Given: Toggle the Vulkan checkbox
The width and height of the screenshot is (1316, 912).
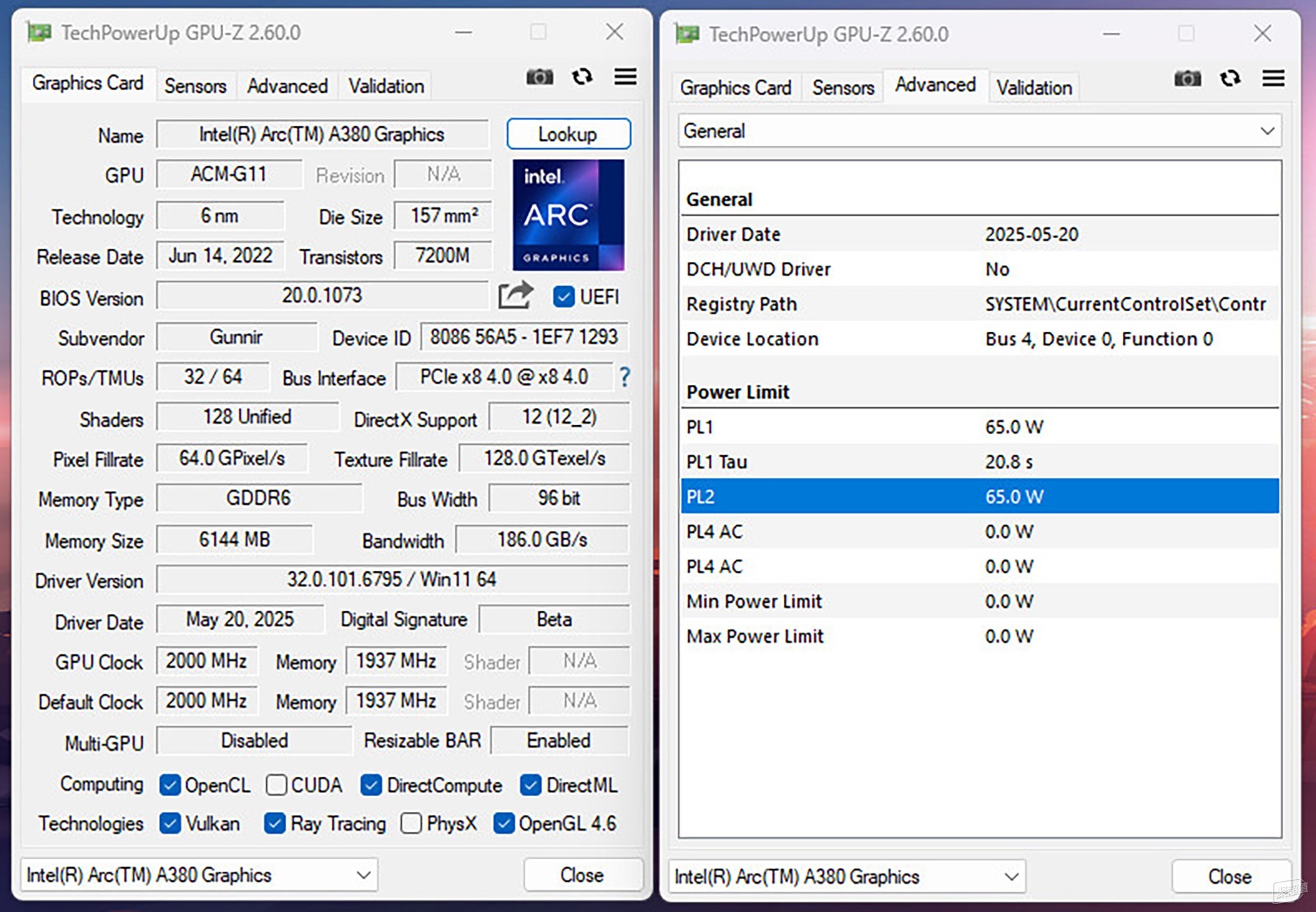Looking at the screenshot, I should [170, 823].
